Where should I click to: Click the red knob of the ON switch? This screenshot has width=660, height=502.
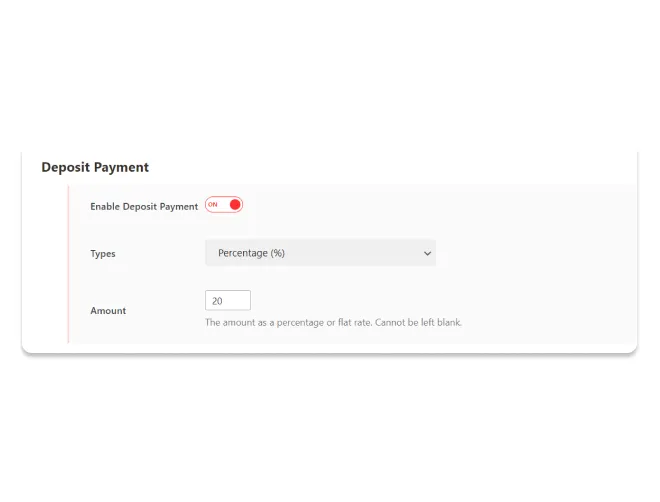click(x=235, y=205)
